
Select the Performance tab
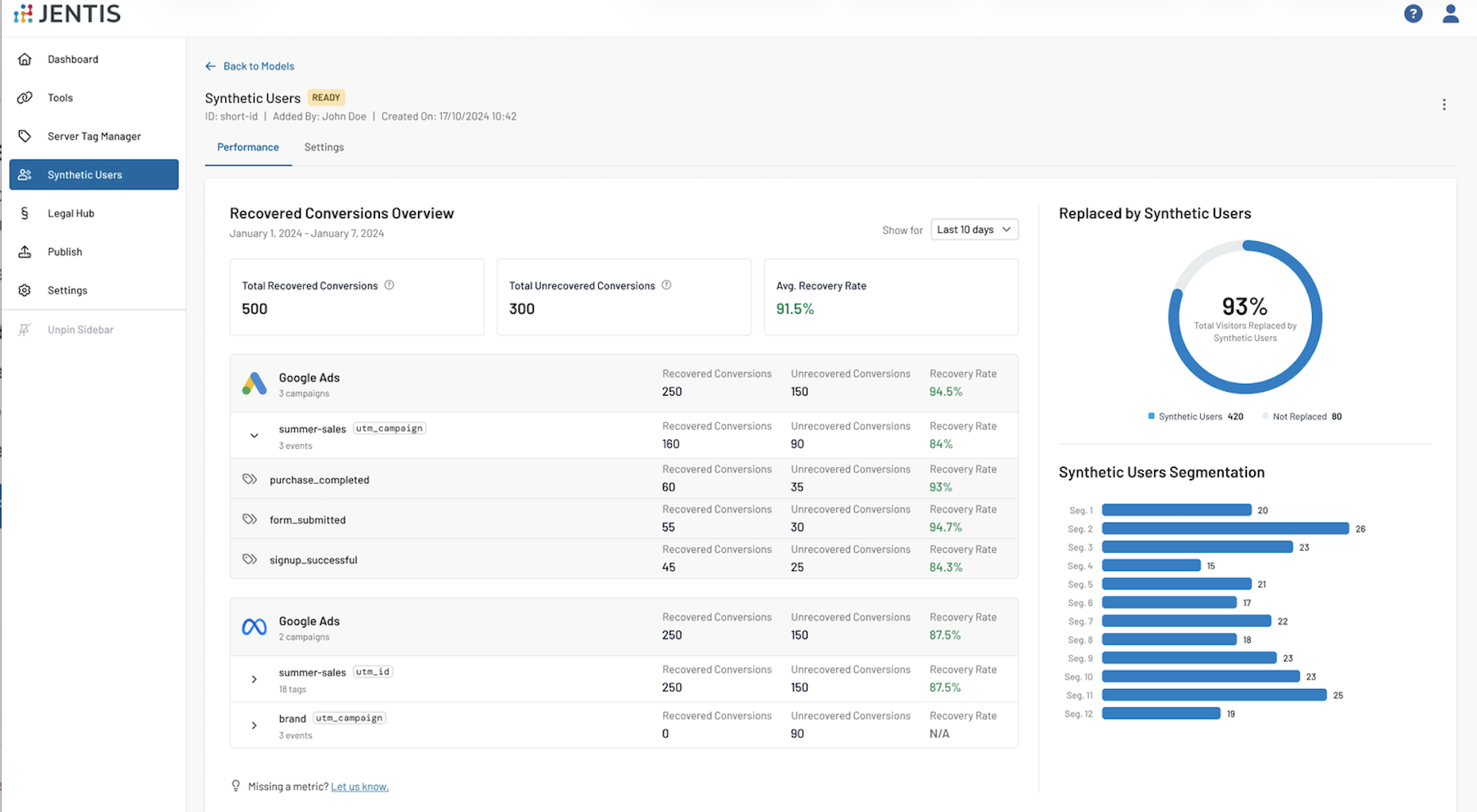coord(247,147)
